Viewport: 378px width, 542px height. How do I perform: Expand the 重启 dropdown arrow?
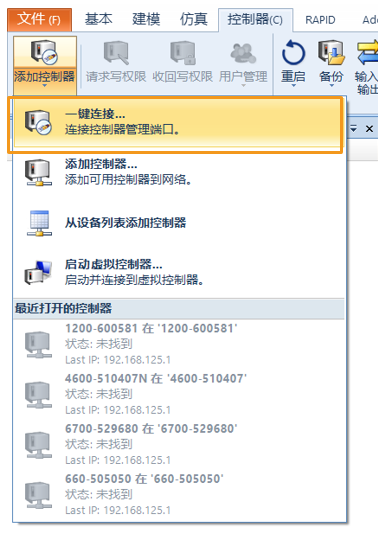(x=293, y=86)
